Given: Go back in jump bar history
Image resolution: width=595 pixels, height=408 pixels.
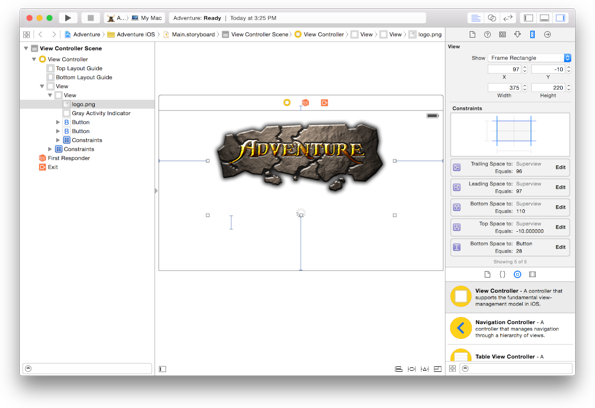Looking at the screenshot, I should click(x=41, y=35).
